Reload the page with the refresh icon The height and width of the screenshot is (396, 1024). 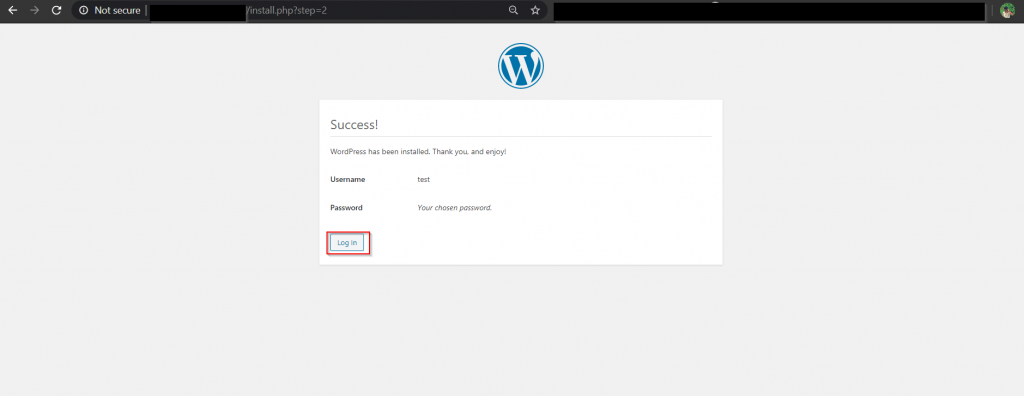pos(57,10)
